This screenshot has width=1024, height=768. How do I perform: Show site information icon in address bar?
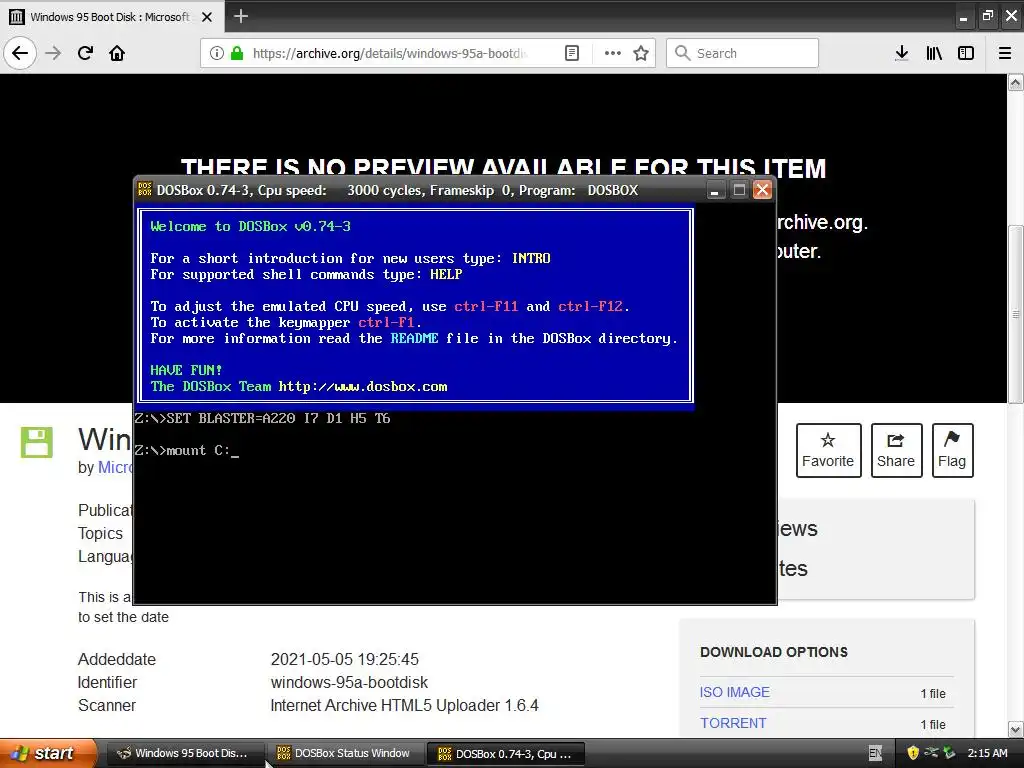coord(216,53)
